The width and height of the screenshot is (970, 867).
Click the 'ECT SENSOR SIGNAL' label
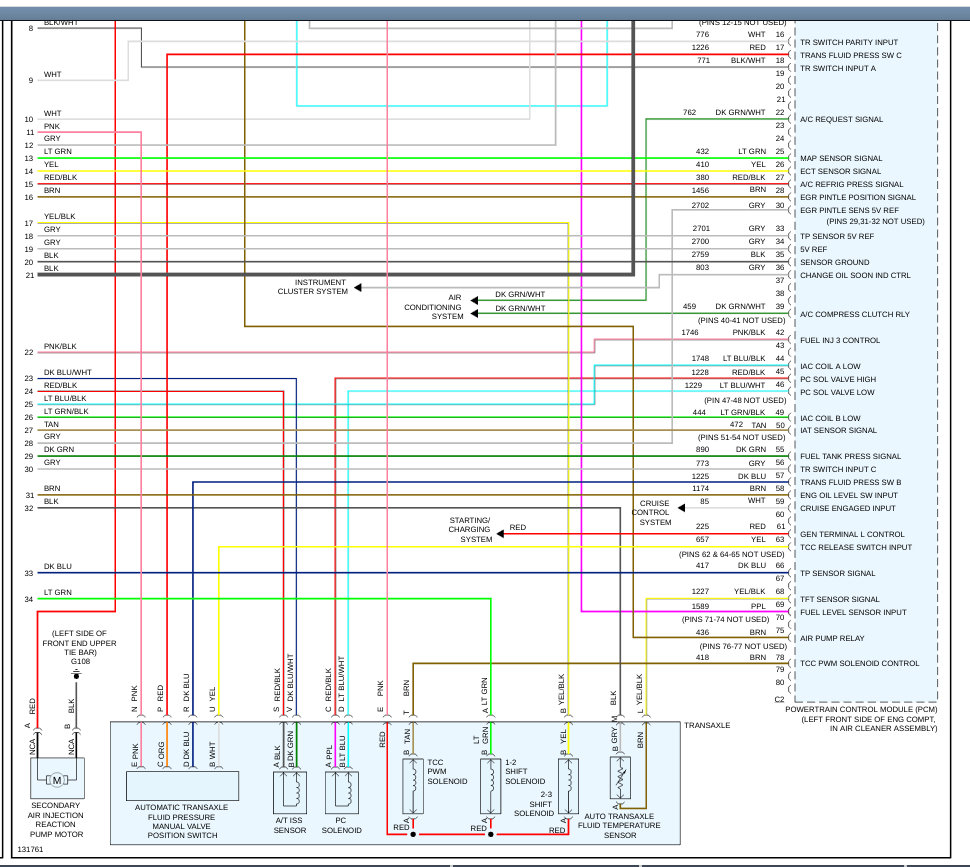(x=840, y=171)
